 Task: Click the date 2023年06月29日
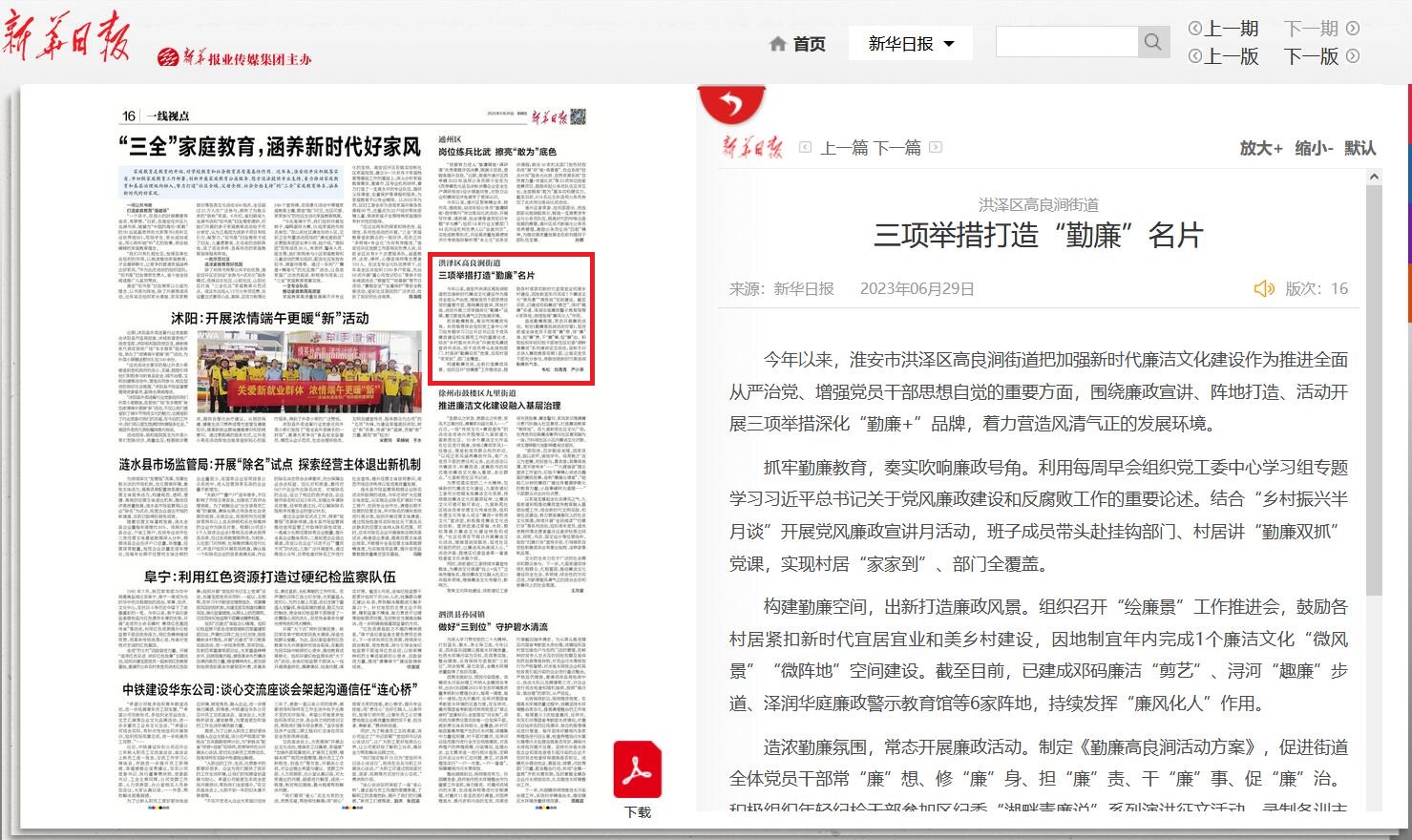tap(917, 288)
